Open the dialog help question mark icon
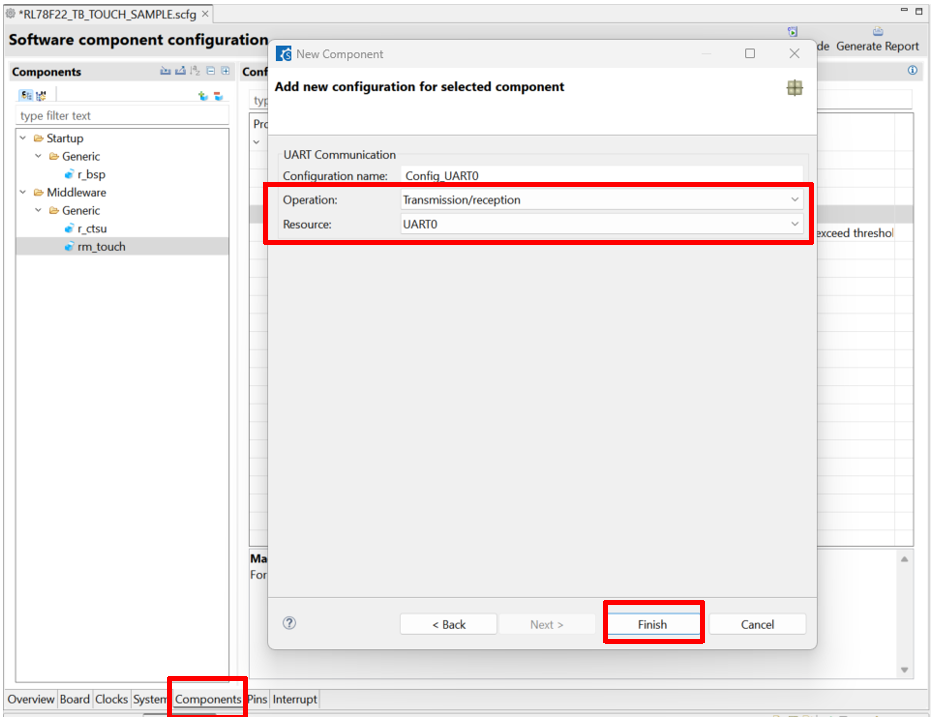The width and height of the screenshot is (936, 717). coord(289,623)
